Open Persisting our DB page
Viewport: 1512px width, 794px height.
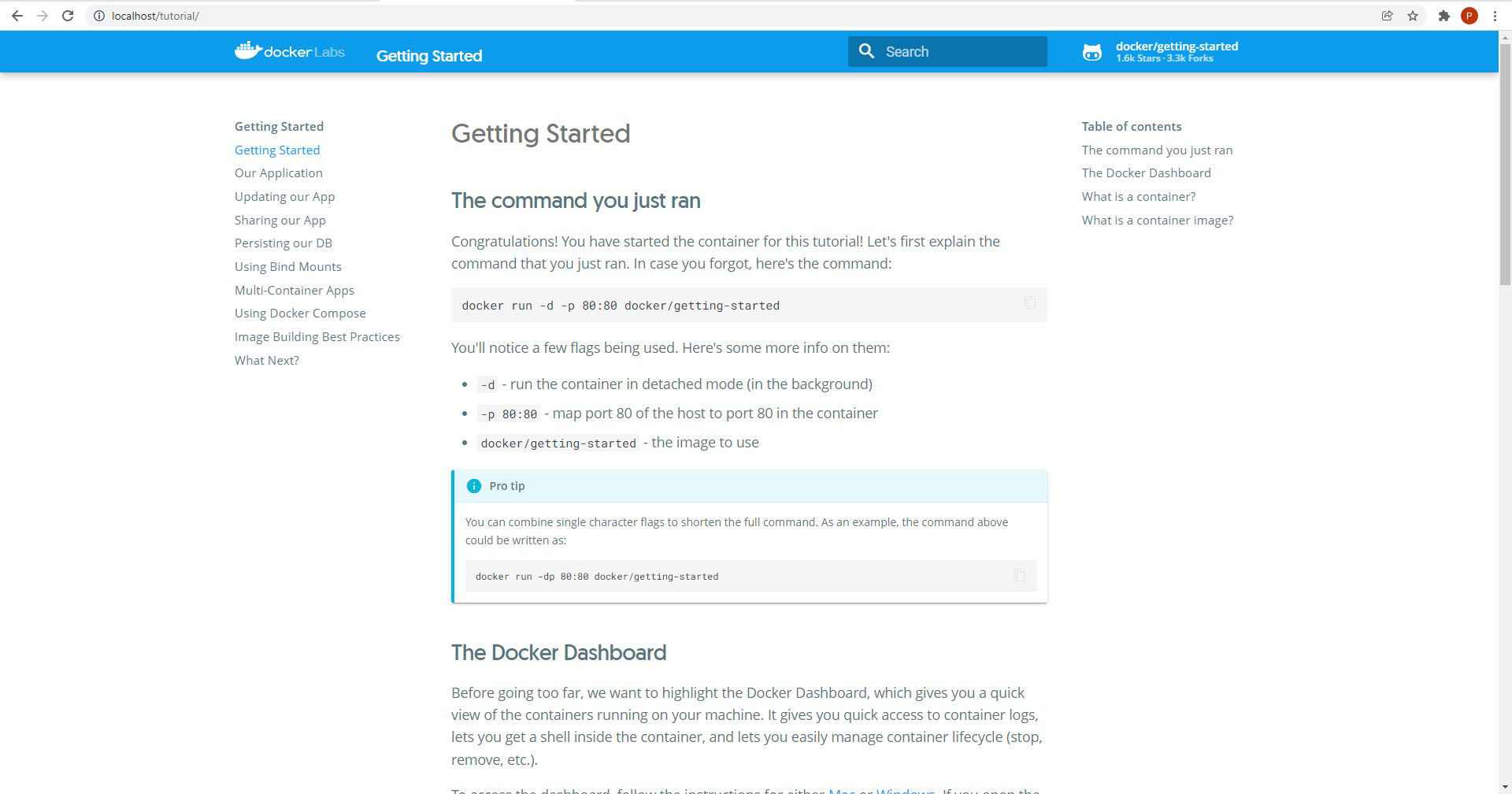click(283, 243)
